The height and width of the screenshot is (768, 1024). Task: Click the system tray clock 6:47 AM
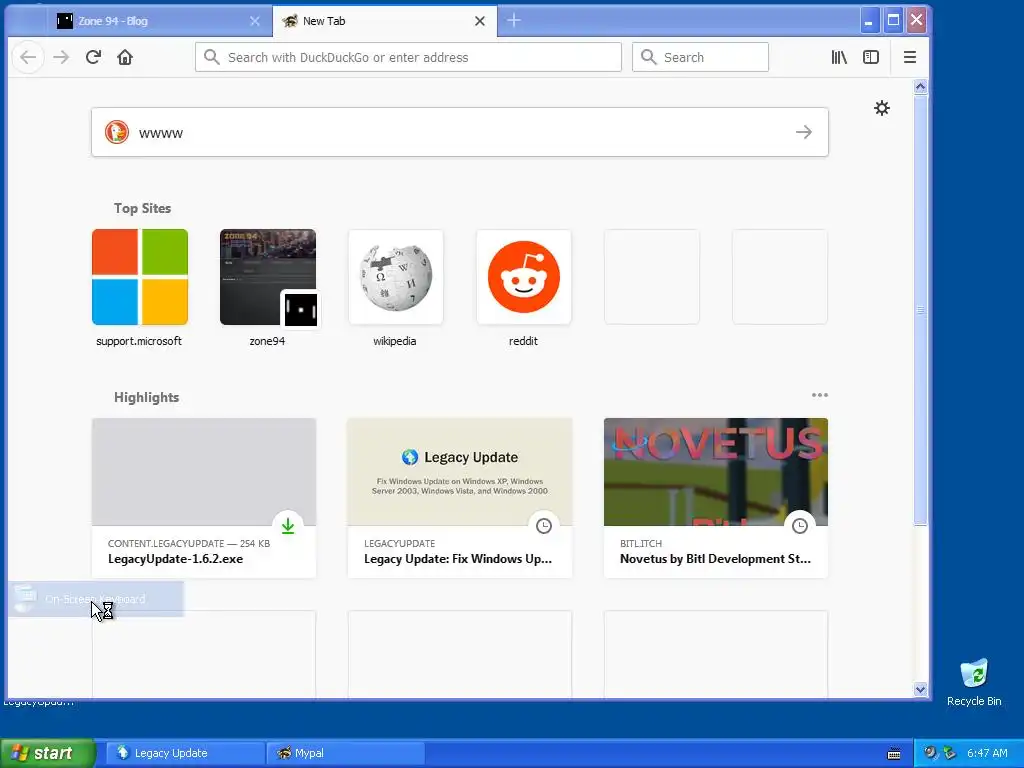click(x=987, y=753)
